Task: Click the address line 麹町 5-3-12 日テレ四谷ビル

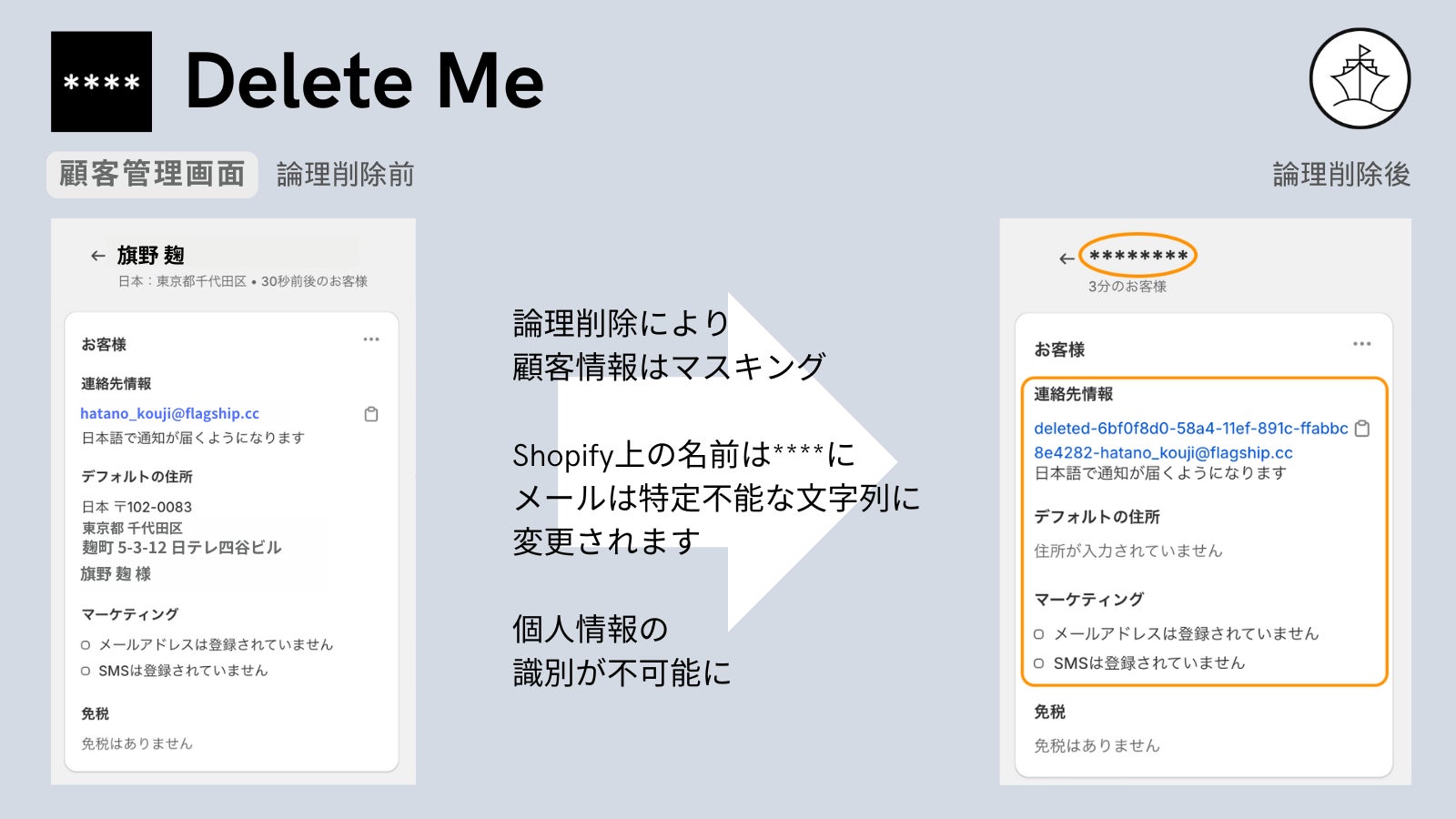Action: 182,548
